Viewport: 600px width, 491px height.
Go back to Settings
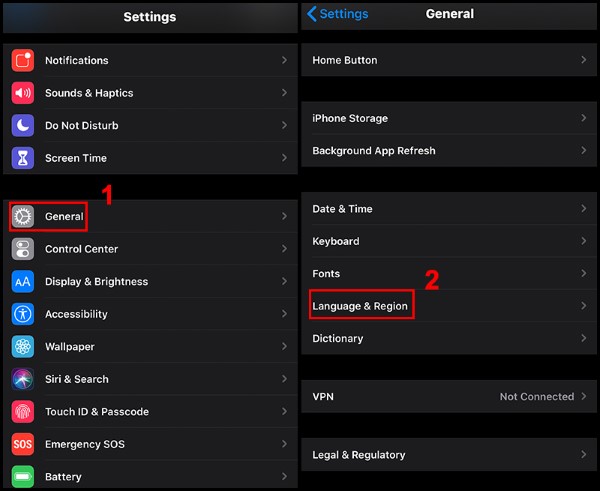coord(338,14)
